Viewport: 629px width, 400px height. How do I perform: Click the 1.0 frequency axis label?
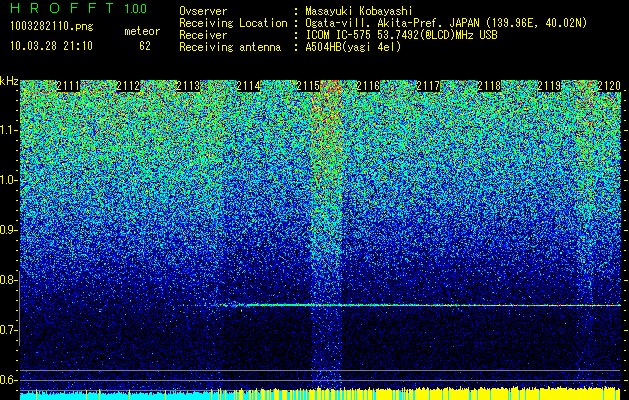(x=8, y=180)
